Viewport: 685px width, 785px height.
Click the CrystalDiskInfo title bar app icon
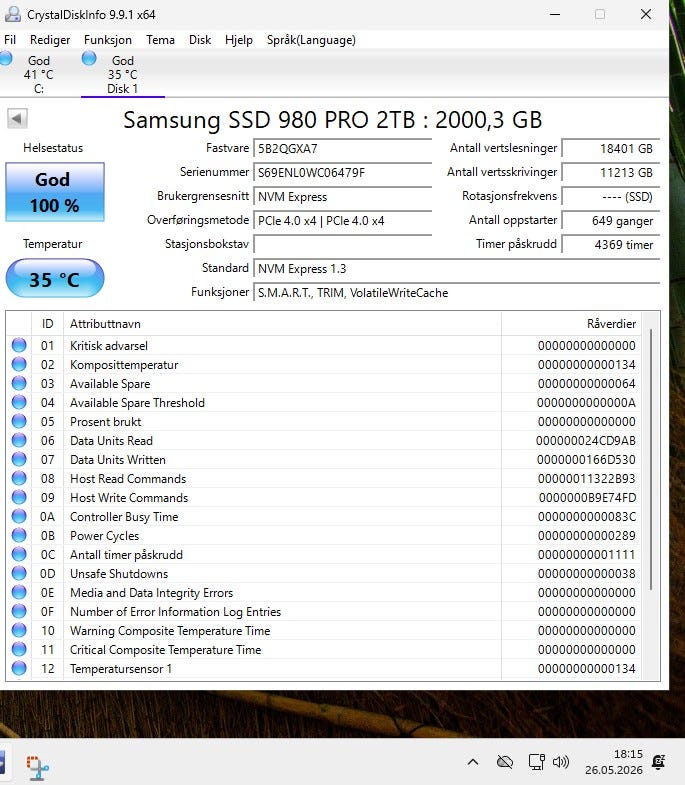click(x=13, y=14)
